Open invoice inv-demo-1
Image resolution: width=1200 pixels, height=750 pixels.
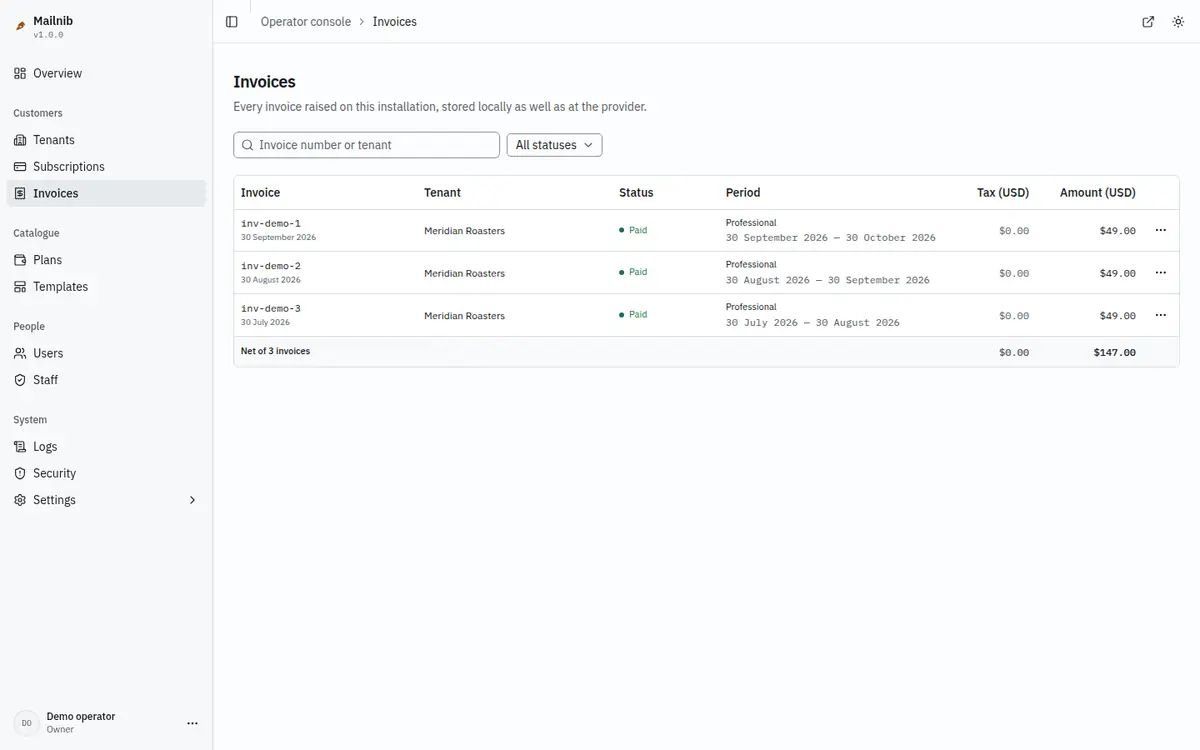(271, 223)
